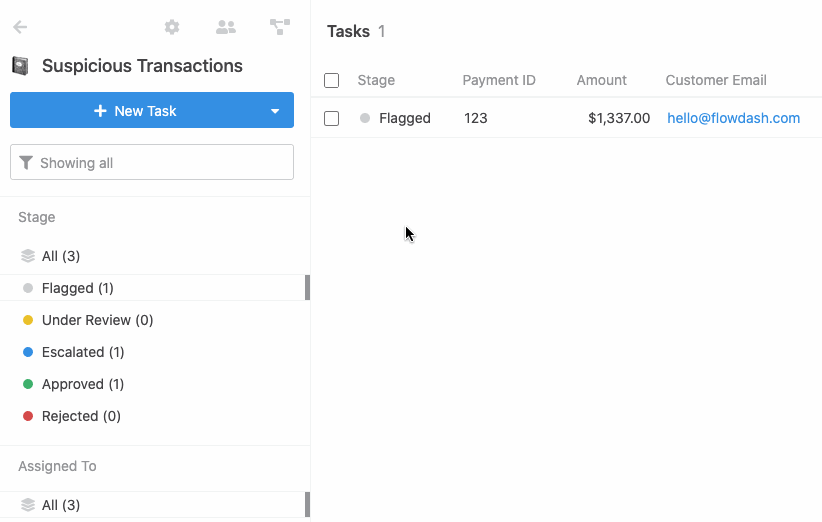This screenshot has width=822, height=522.
Task: Click the Assigned To section label
Action: pyautogui.click(x=57, y=466)
